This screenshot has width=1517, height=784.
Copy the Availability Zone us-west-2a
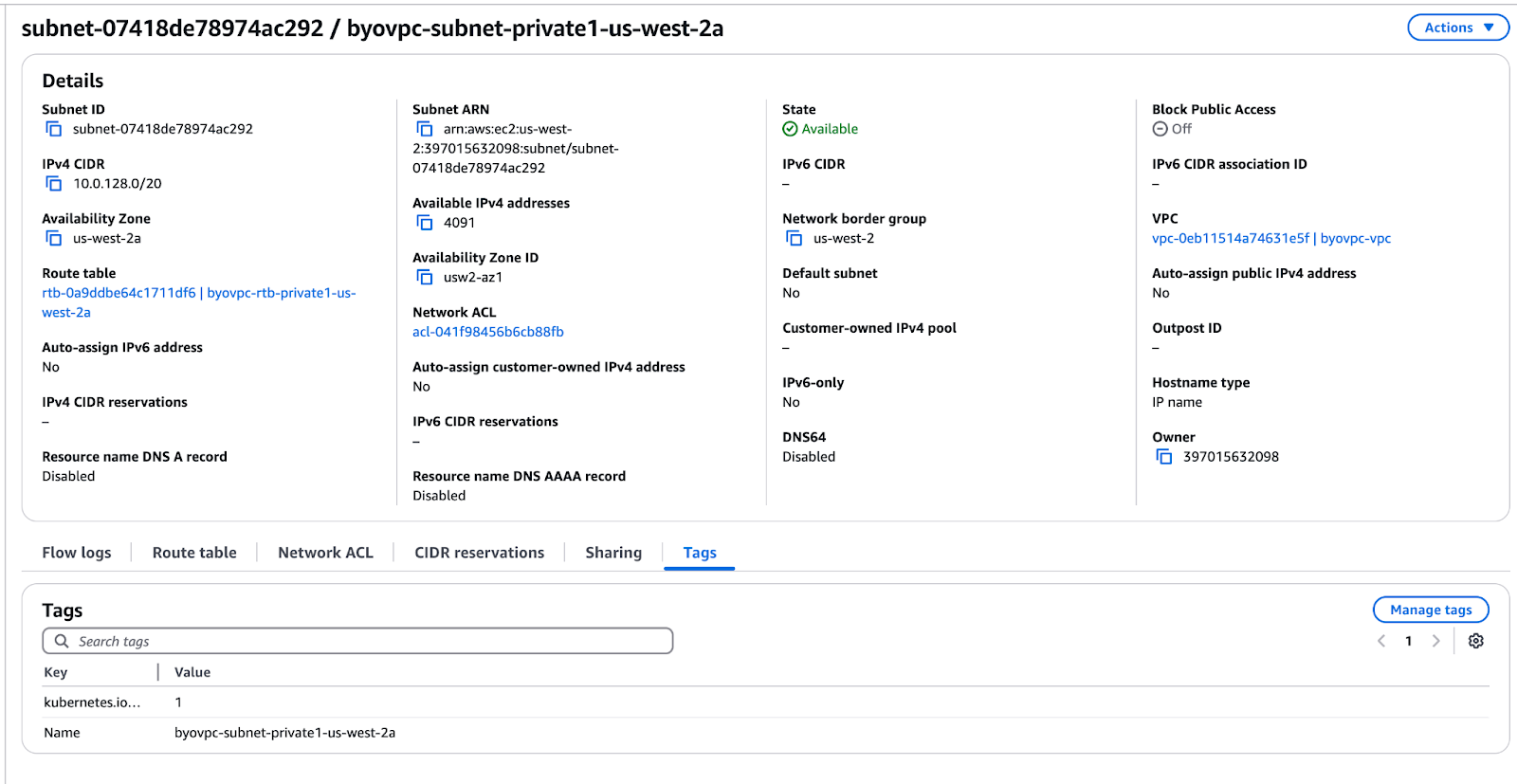coord(53,238)
